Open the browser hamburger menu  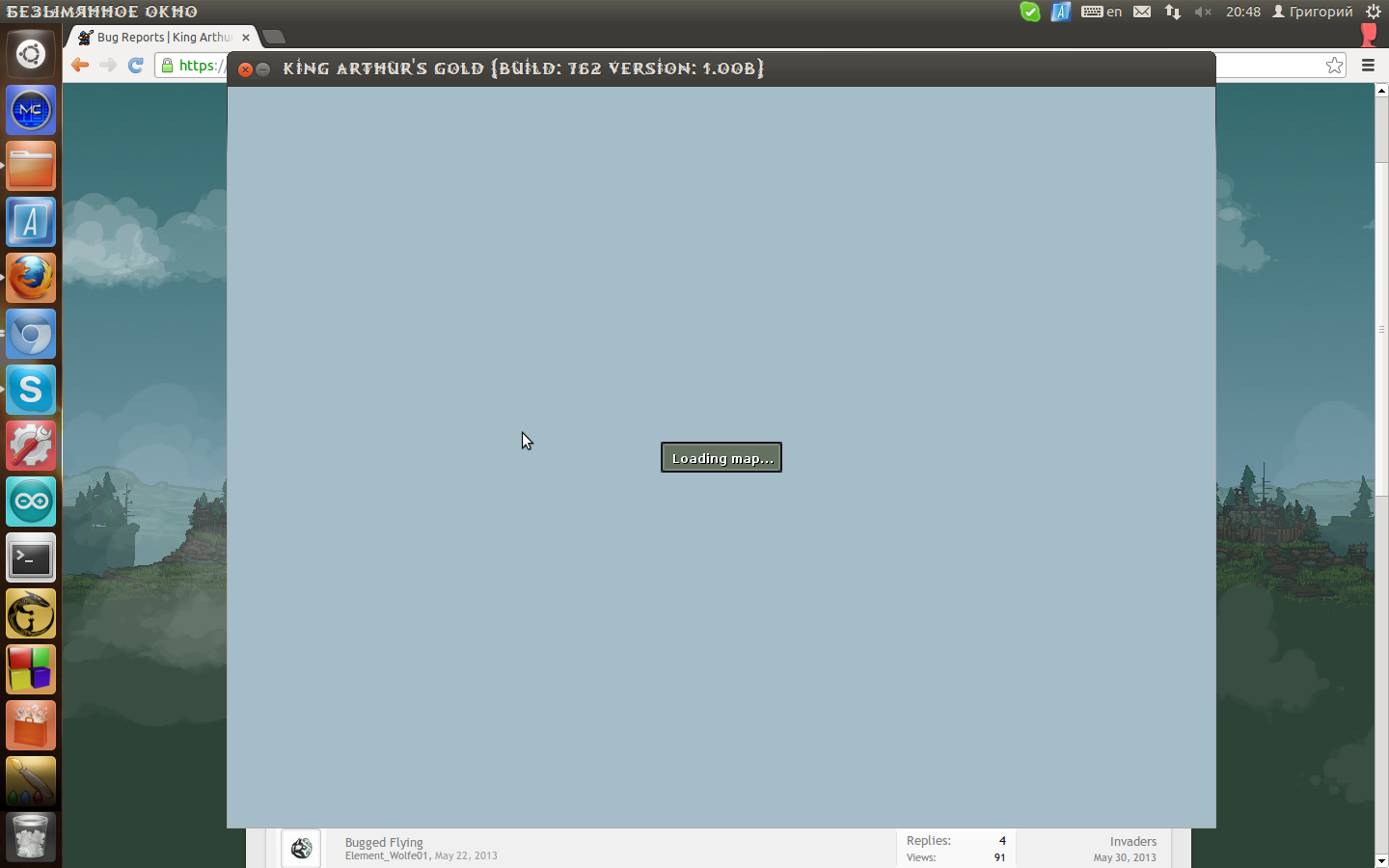click(x=1368, y=66)
